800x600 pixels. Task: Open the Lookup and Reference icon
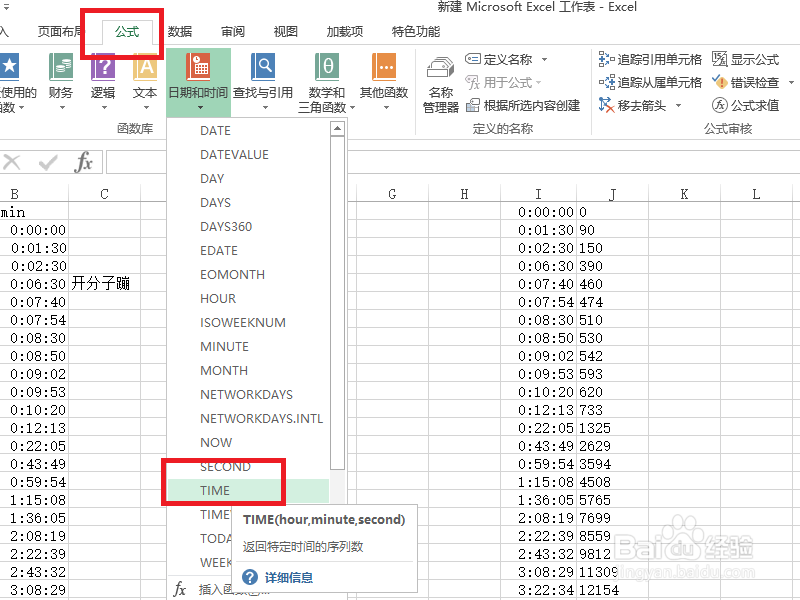click(263, 67)
